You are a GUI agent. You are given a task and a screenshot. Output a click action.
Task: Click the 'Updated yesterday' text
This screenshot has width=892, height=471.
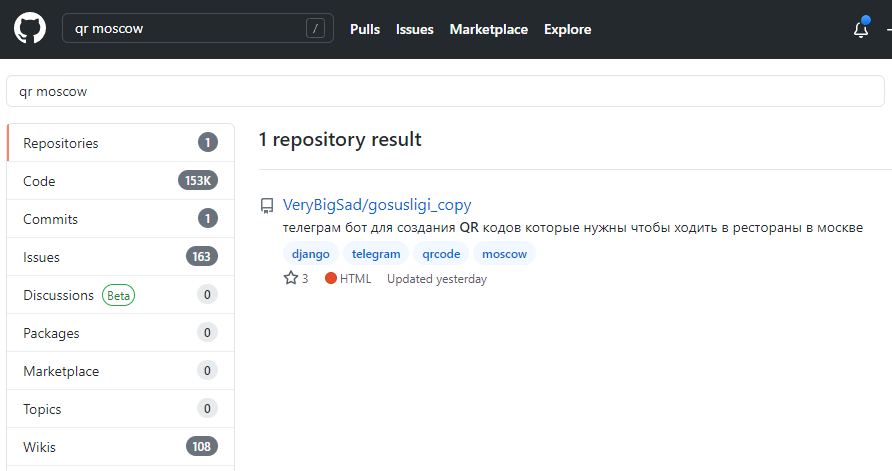click(x=437, y=279)
